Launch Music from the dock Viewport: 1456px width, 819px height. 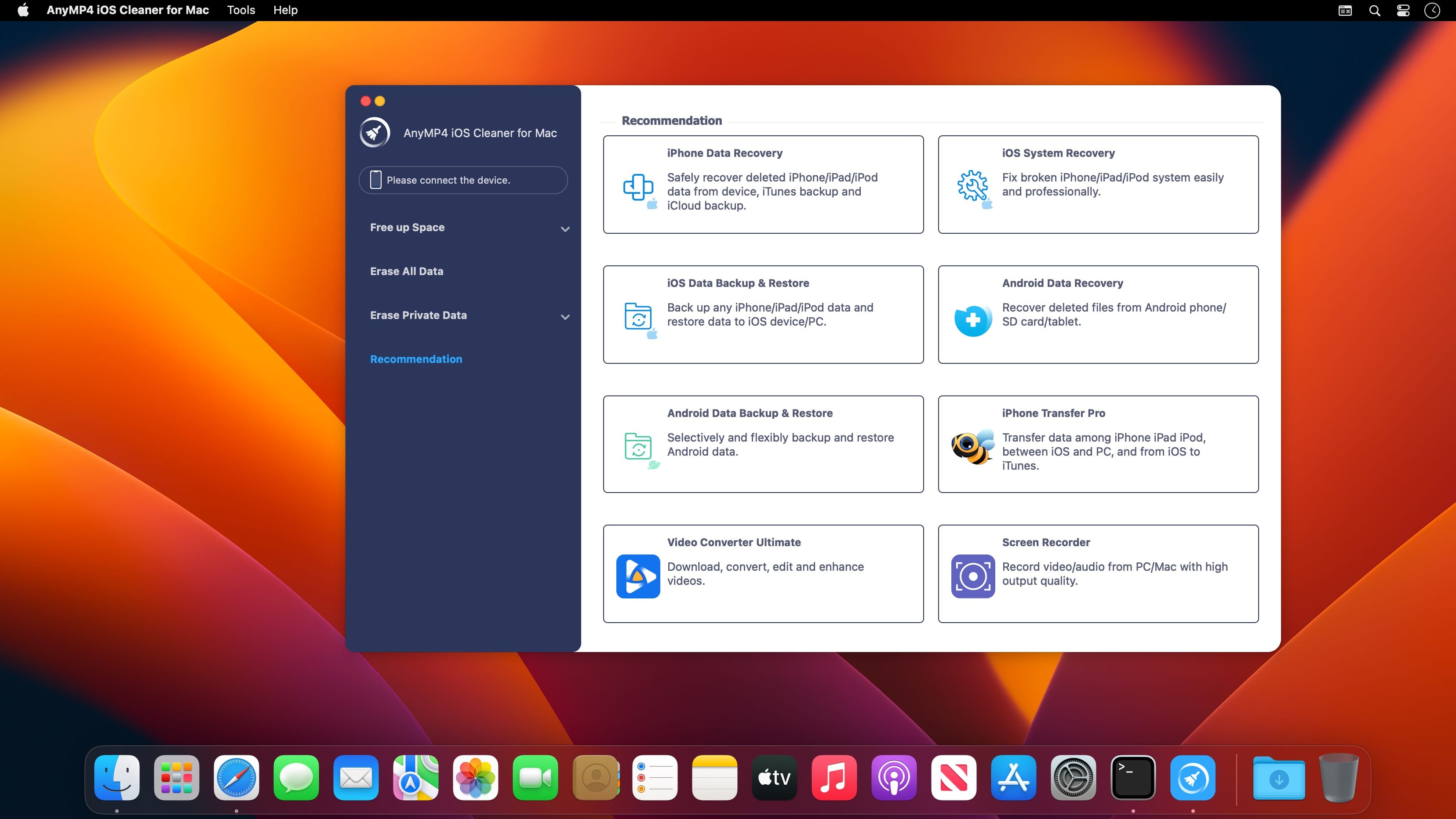tap(834, 778)
